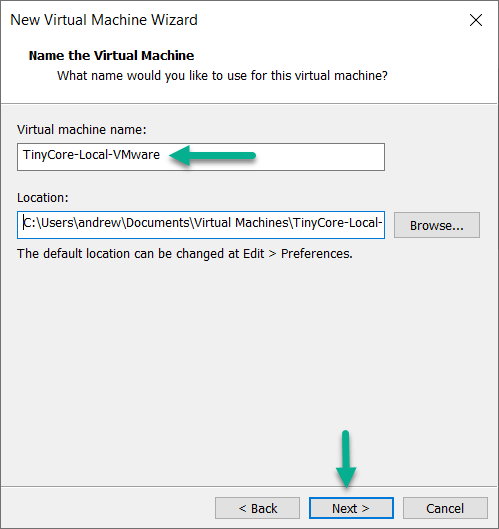Cancel the wizard

[x=445, y=508]
